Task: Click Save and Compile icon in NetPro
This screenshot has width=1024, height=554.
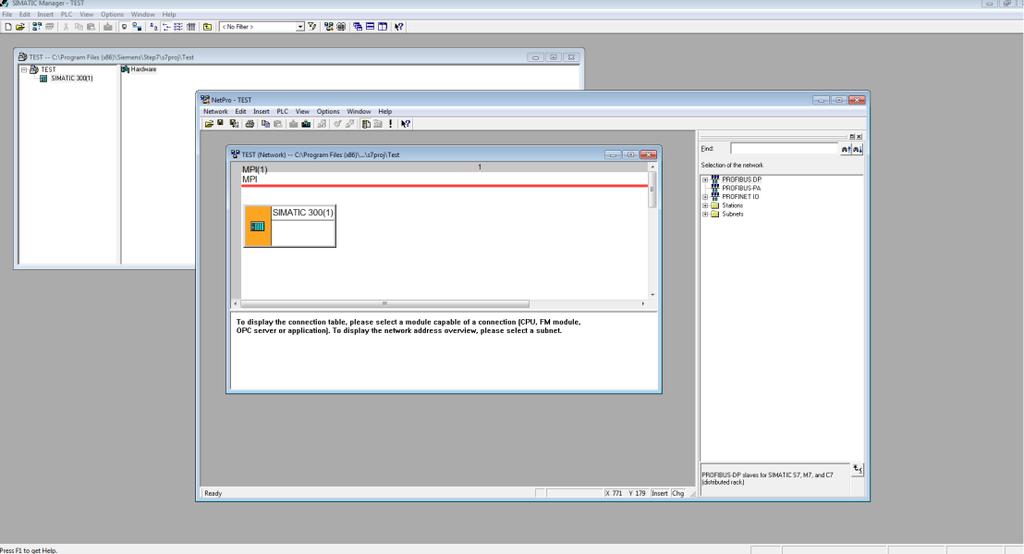Action: pyautogui.click(x=234, y=123)
